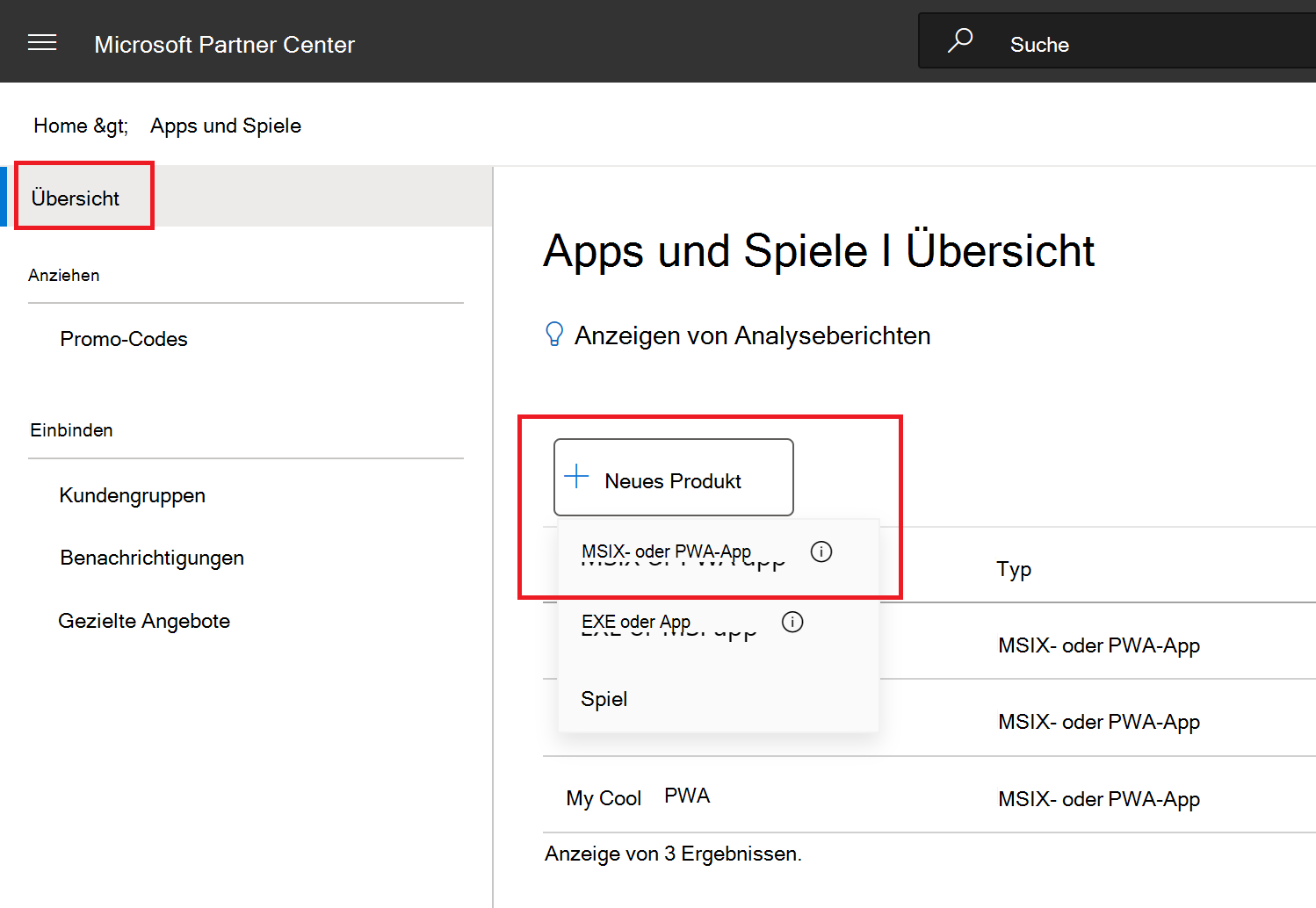
Task: Open the info tooltip for MSIX- oder PWA-App
Action: [x=821, y=551]
